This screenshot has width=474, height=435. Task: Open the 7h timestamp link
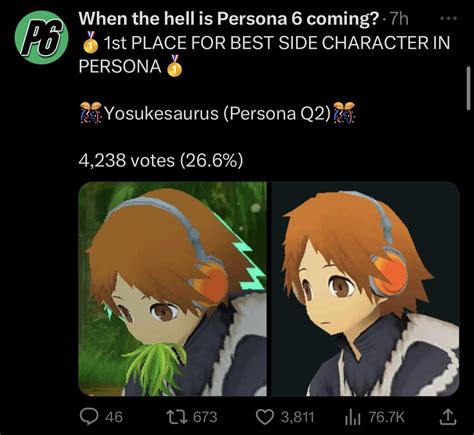pos(398,19)
